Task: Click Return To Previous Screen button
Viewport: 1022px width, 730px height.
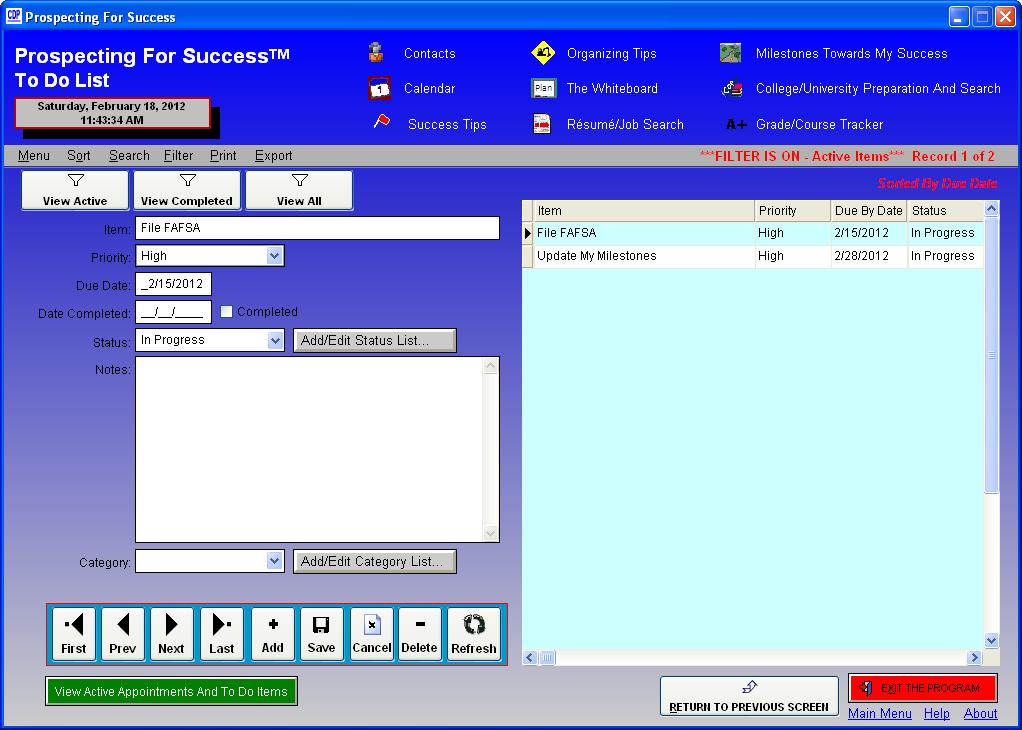Action: point(749,696)
